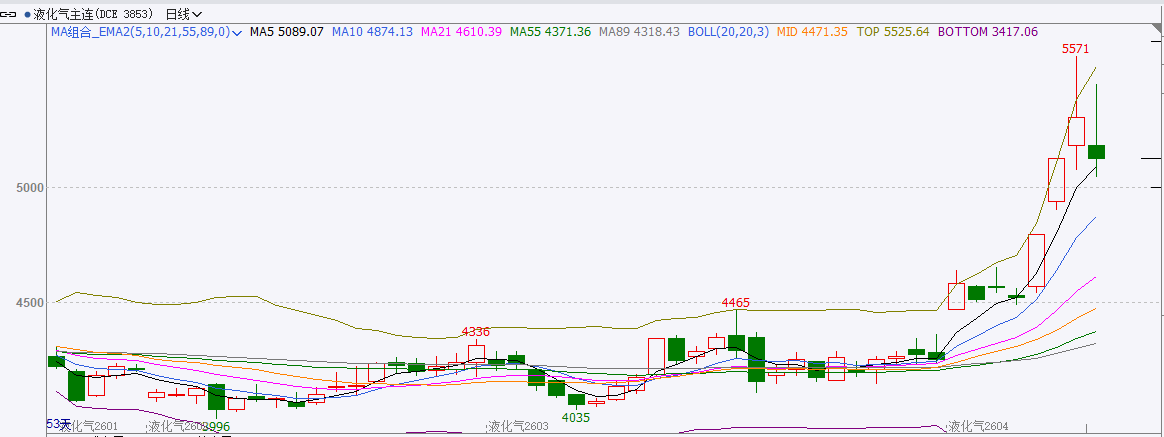The image size is (1164, 437).
Task: Click the 5571 high price marker
Action: [1075, 48]
